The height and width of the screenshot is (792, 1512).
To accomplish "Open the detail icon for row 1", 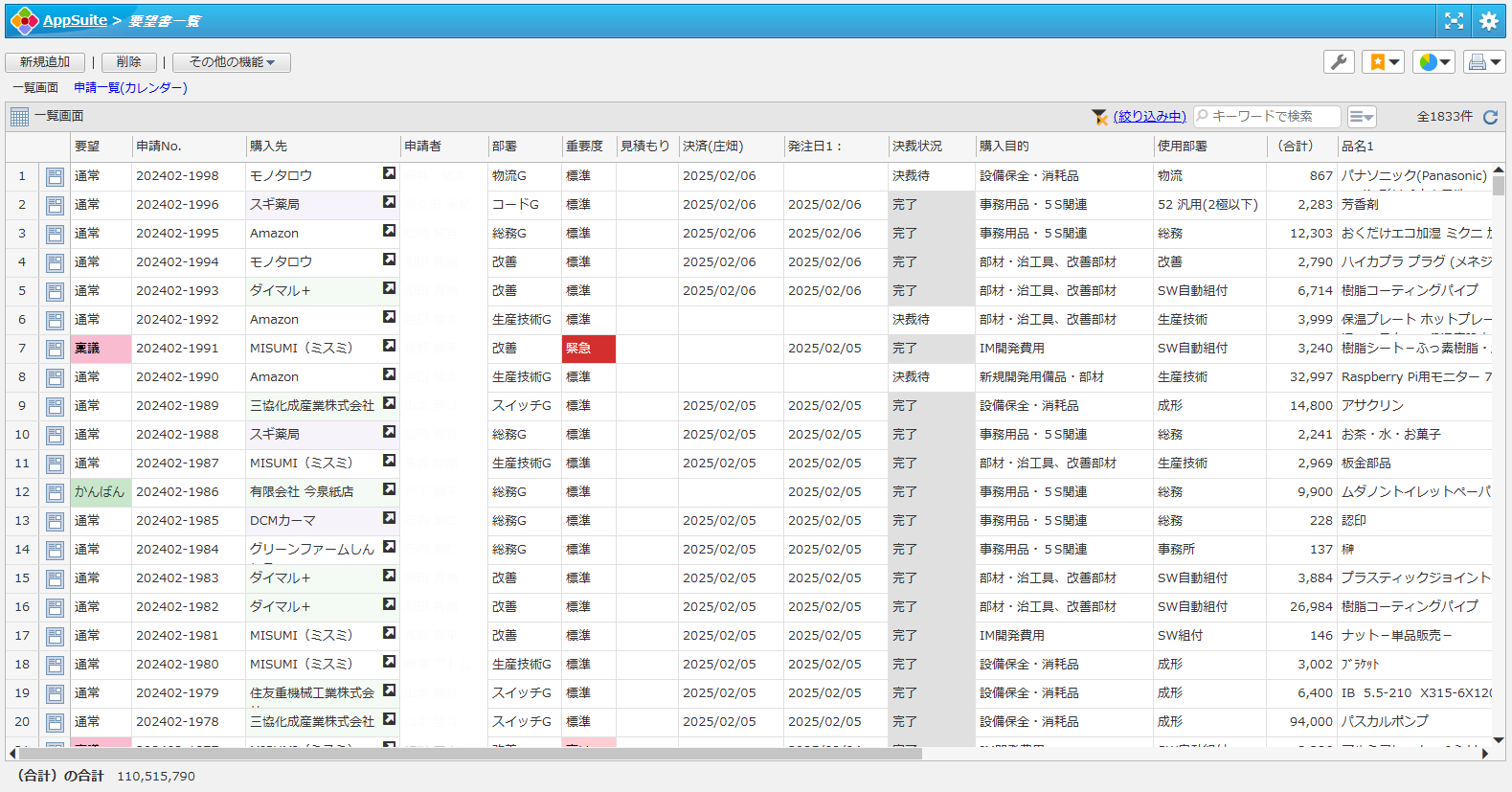I will (x=55, y=176).
